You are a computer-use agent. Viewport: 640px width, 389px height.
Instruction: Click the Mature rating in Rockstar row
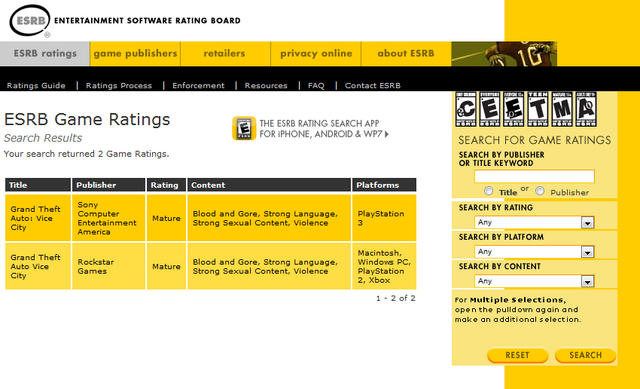coord(166,266)
